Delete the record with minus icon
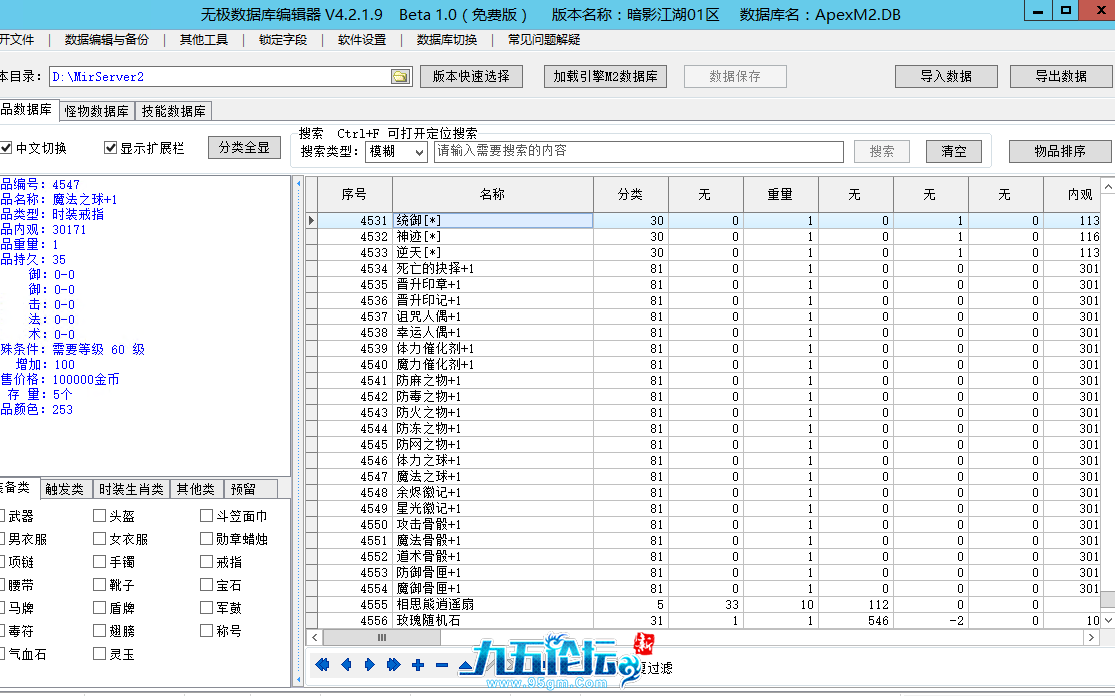The height and width of the screenshot is (696, 1115). pyautogui.click(x=442, y=665)
